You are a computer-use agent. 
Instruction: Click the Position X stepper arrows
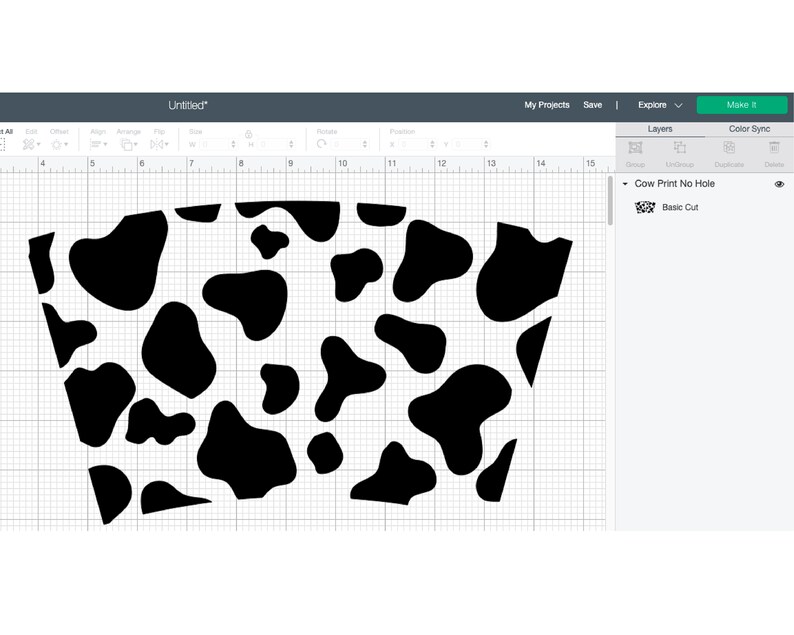coord(432,144)
